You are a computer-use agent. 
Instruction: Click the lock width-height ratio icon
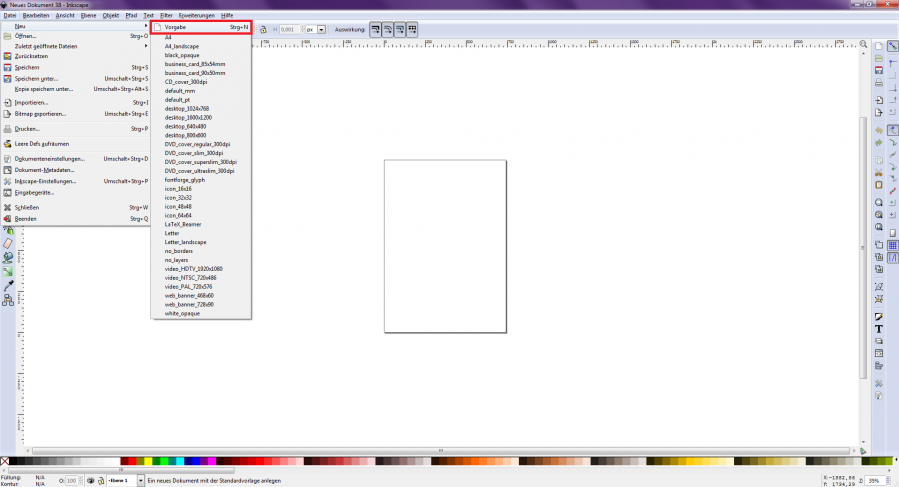[263, 30]
